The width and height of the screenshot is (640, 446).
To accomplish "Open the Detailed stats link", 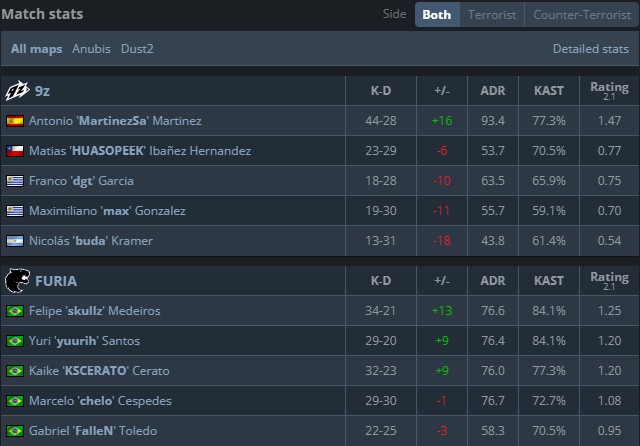I will pos(590,48).
